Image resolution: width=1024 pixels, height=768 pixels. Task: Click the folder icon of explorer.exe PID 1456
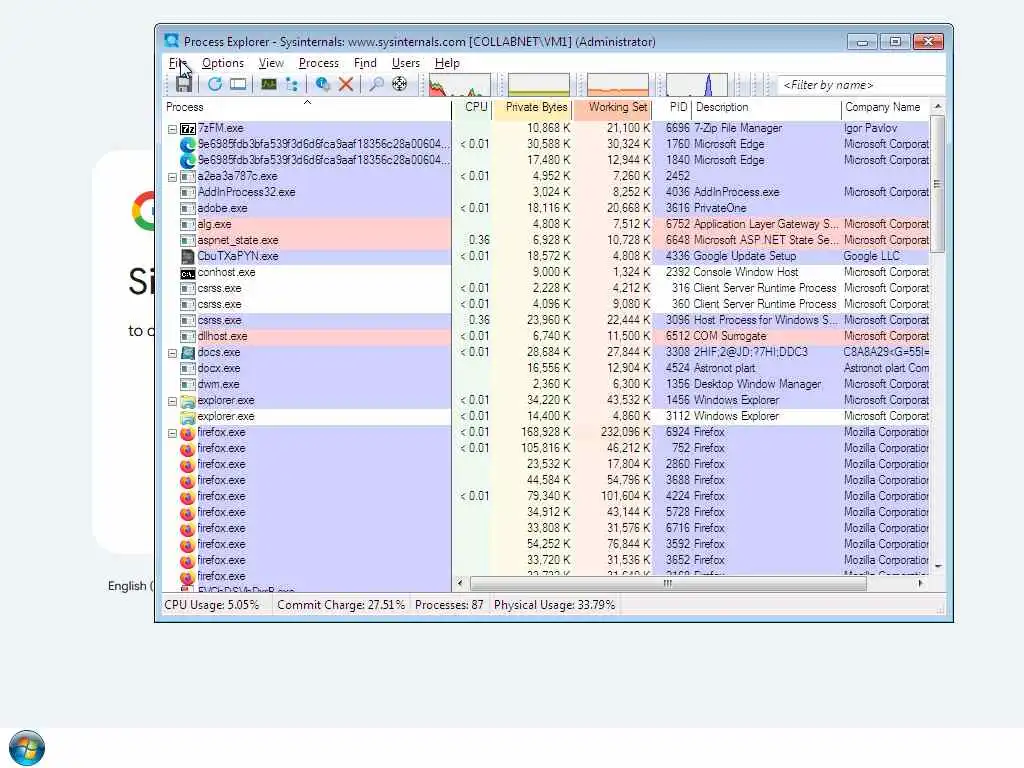[188, 401]
